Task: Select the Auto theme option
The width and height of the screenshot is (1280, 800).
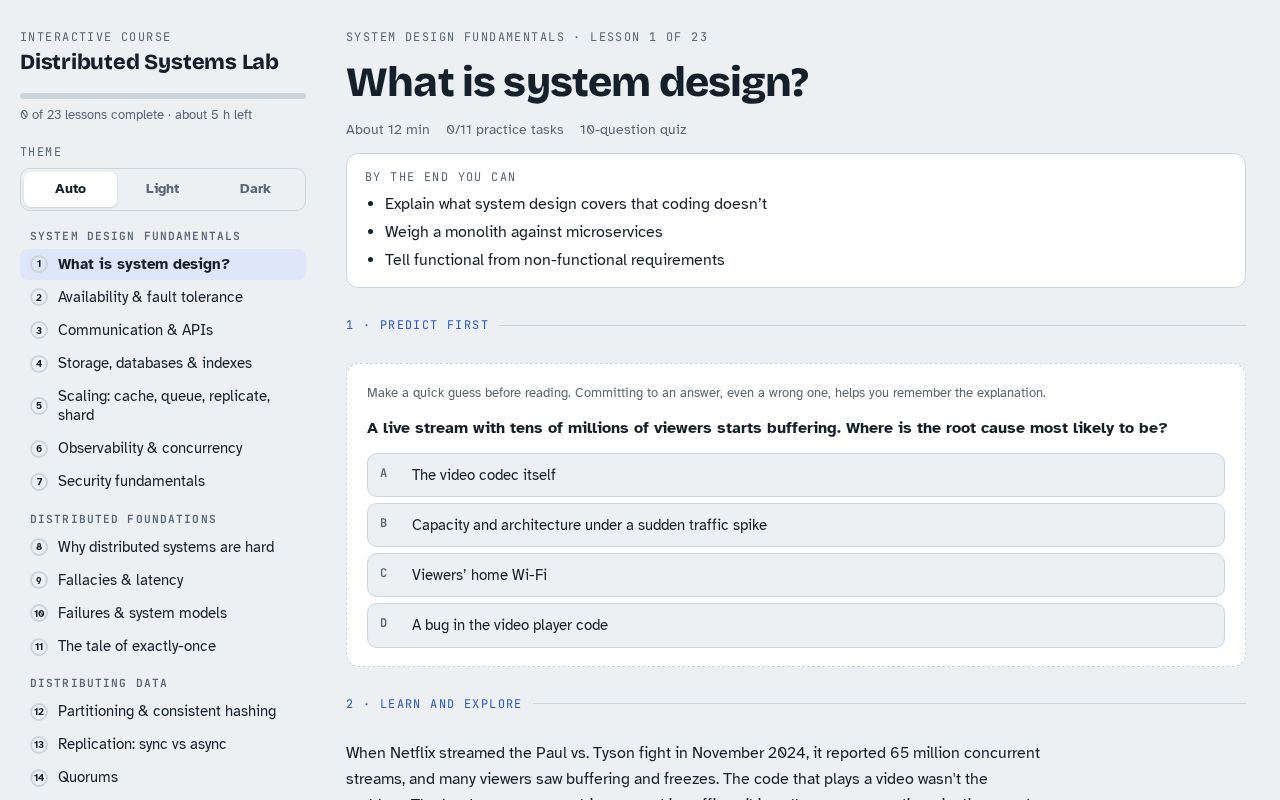Action: tap(70, 189)
